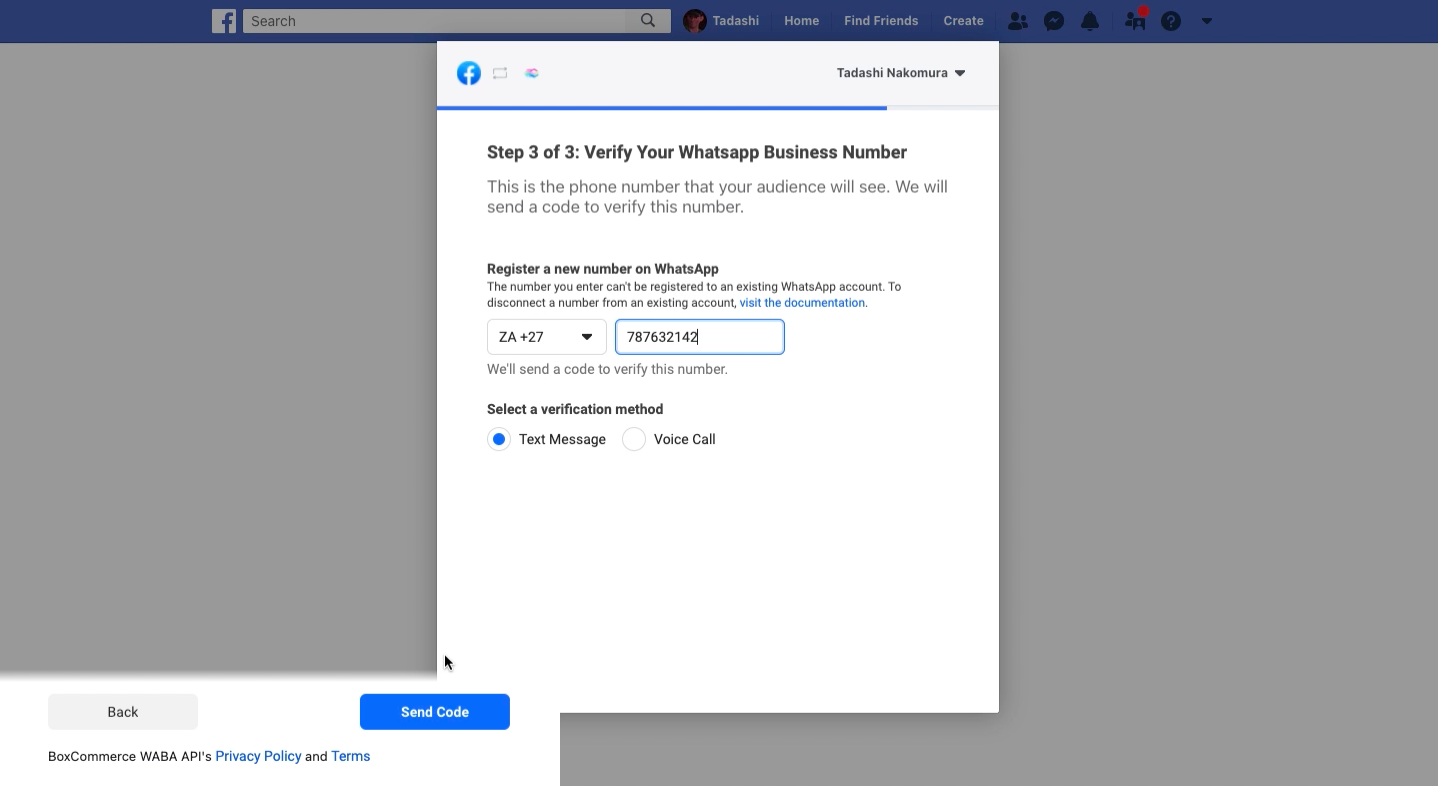Open Tadashi's profile avatar in top bar
Screen dimensions: 1438x786
pyautogui.click(x=695, y=21)
